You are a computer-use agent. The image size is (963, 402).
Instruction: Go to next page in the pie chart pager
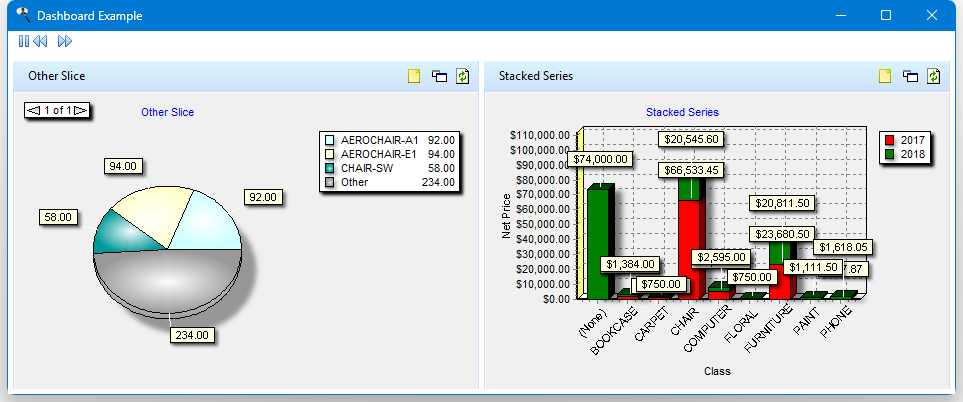81,110
